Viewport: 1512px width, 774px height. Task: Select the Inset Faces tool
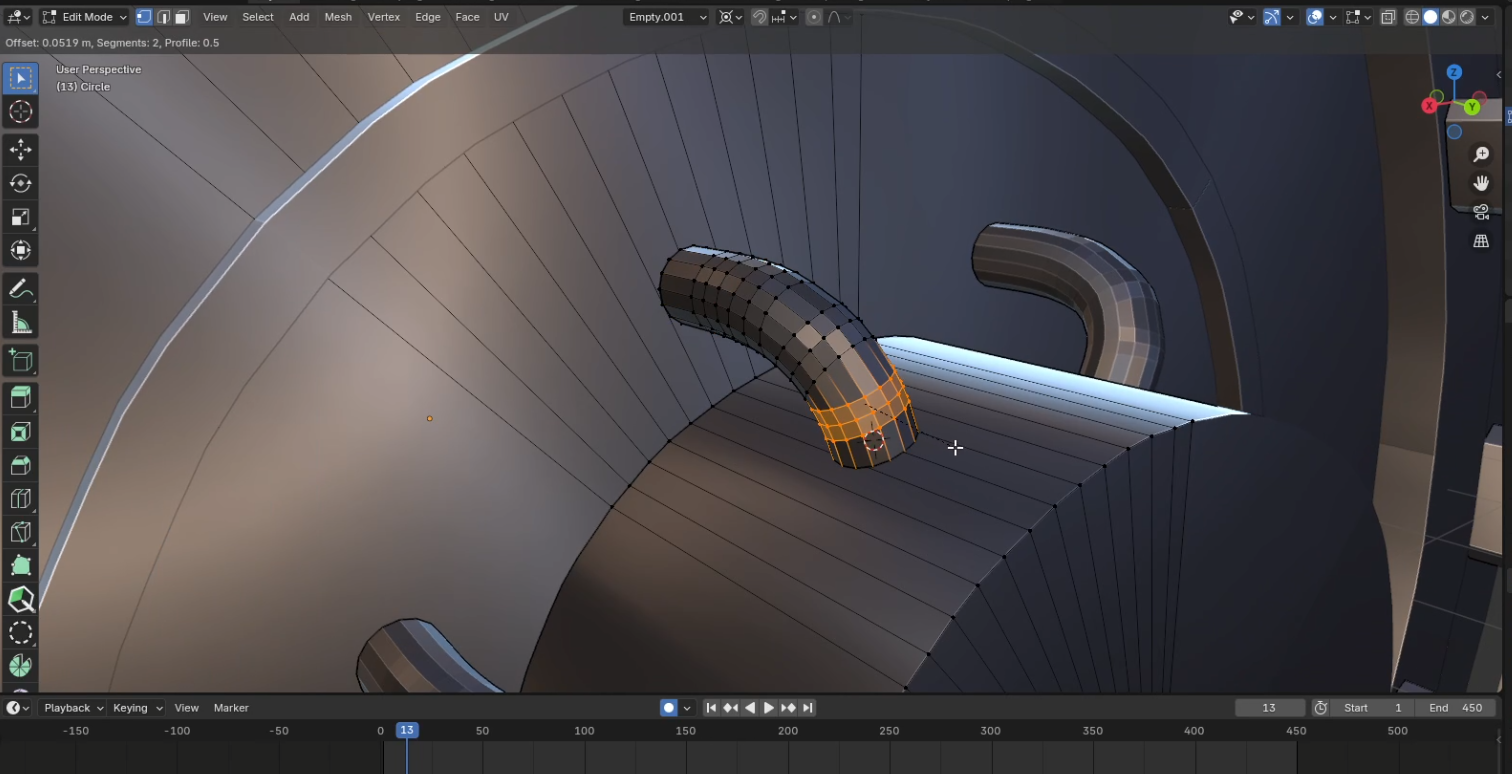point(20,432)
